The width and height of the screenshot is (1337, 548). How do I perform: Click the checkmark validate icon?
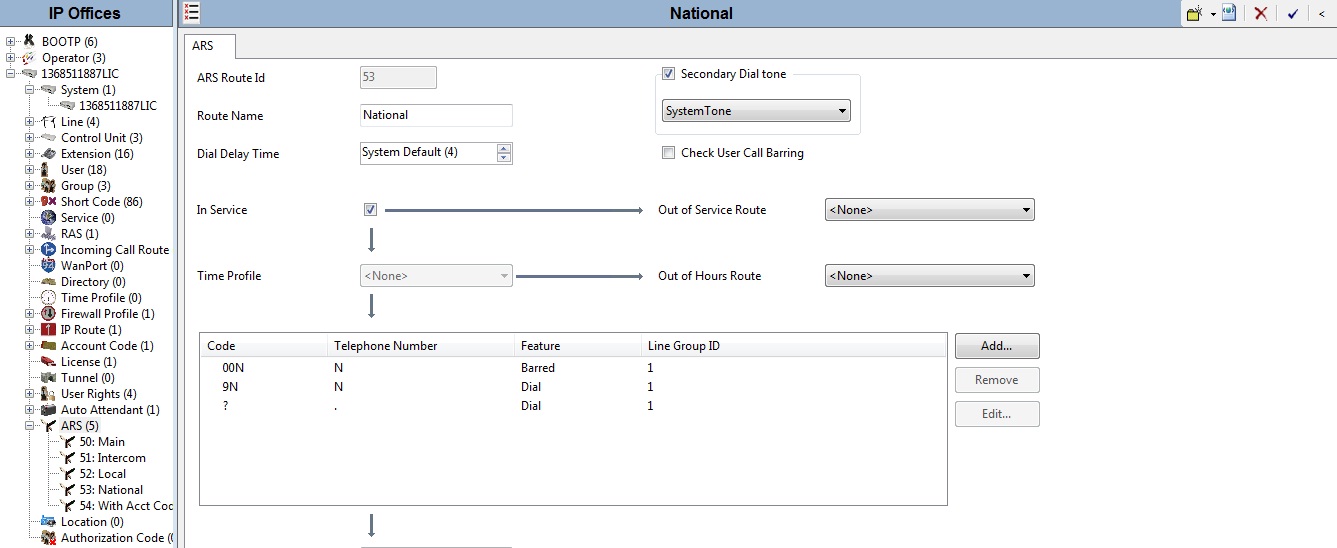[1293, 13]
